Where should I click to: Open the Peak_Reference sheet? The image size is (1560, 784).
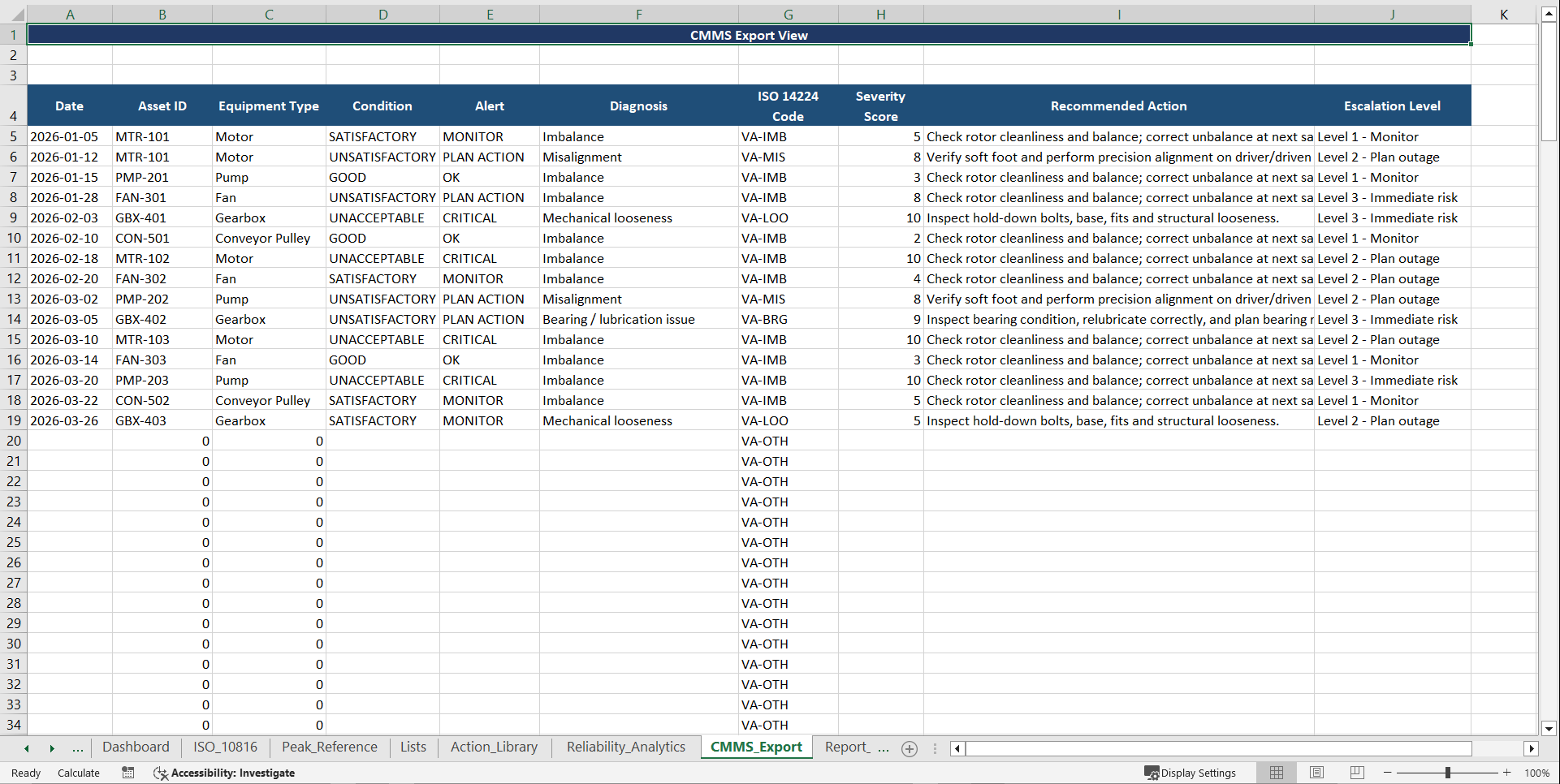pyautogui.click(x=329, y=747)
